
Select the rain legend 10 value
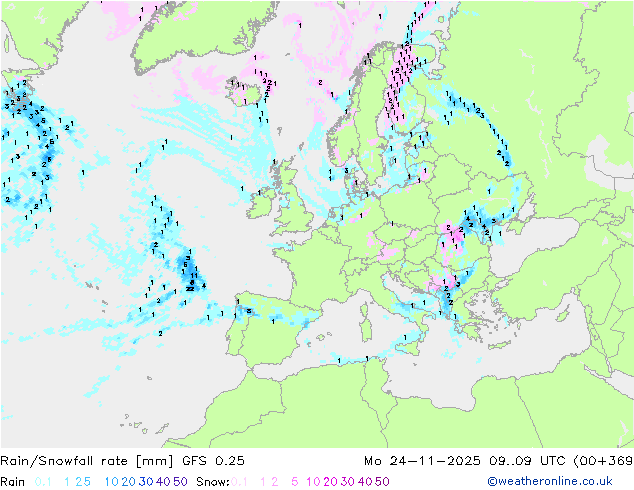coord(112,482)
